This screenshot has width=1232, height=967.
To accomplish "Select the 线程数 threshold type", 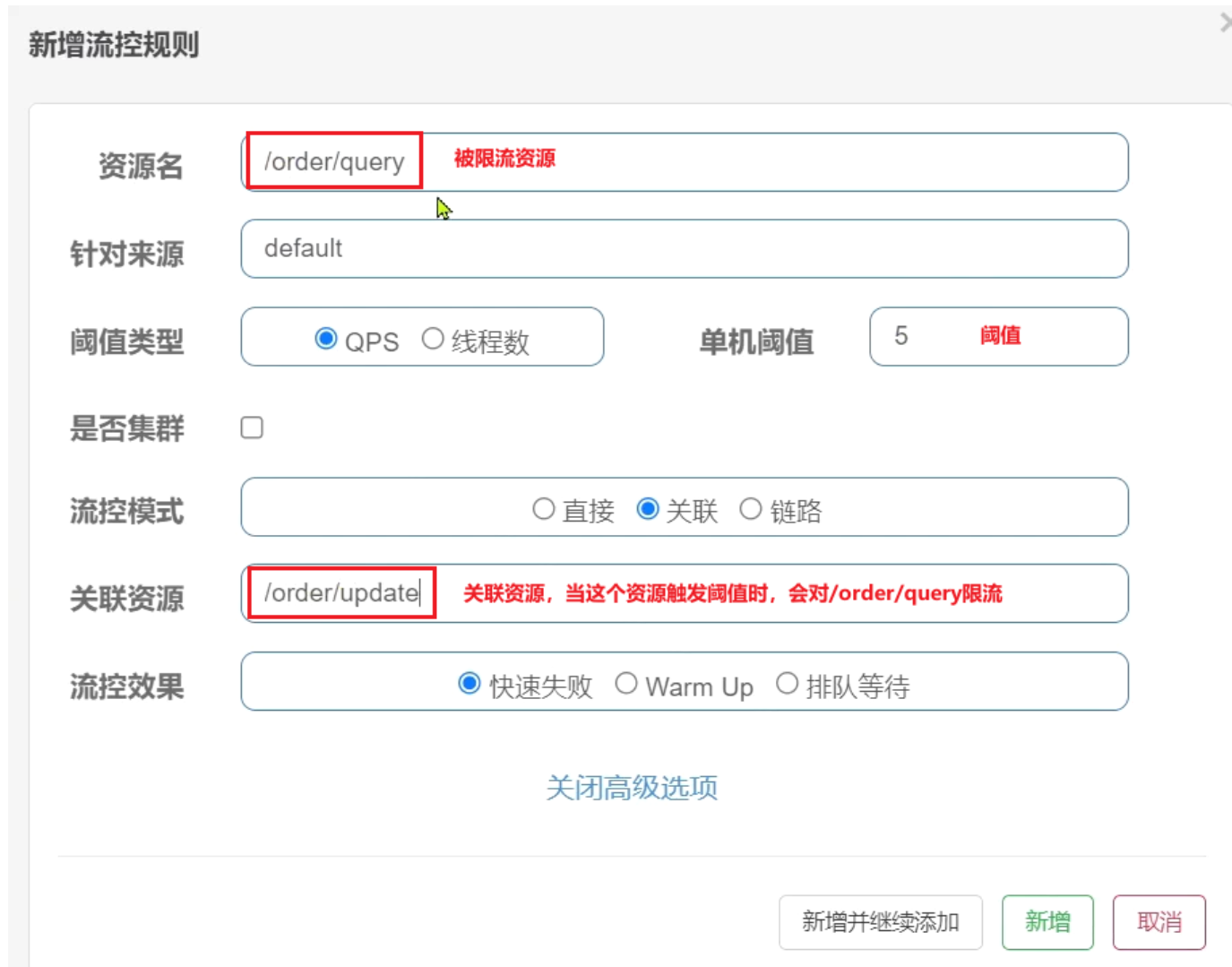I will point(433,339).
